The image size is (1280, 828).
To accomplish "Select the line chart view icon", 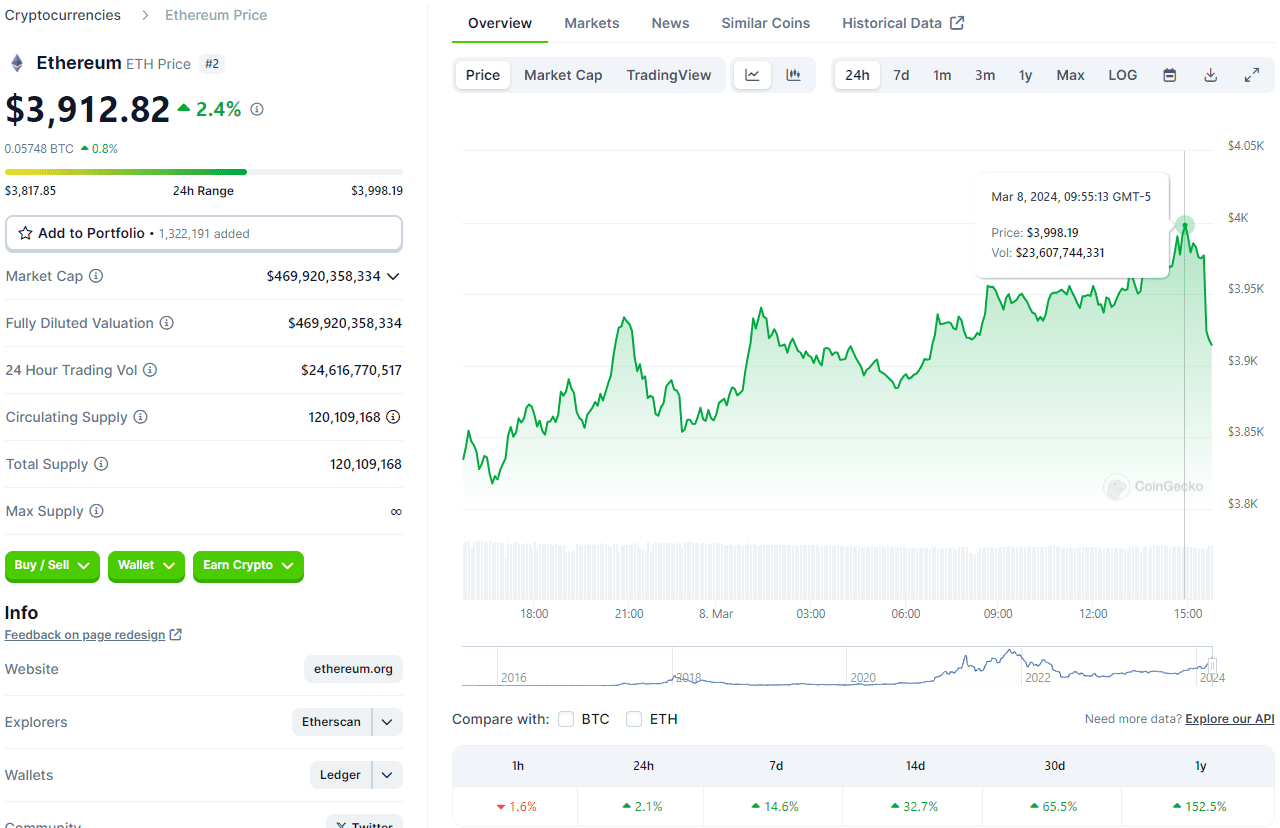I will 753,75.
